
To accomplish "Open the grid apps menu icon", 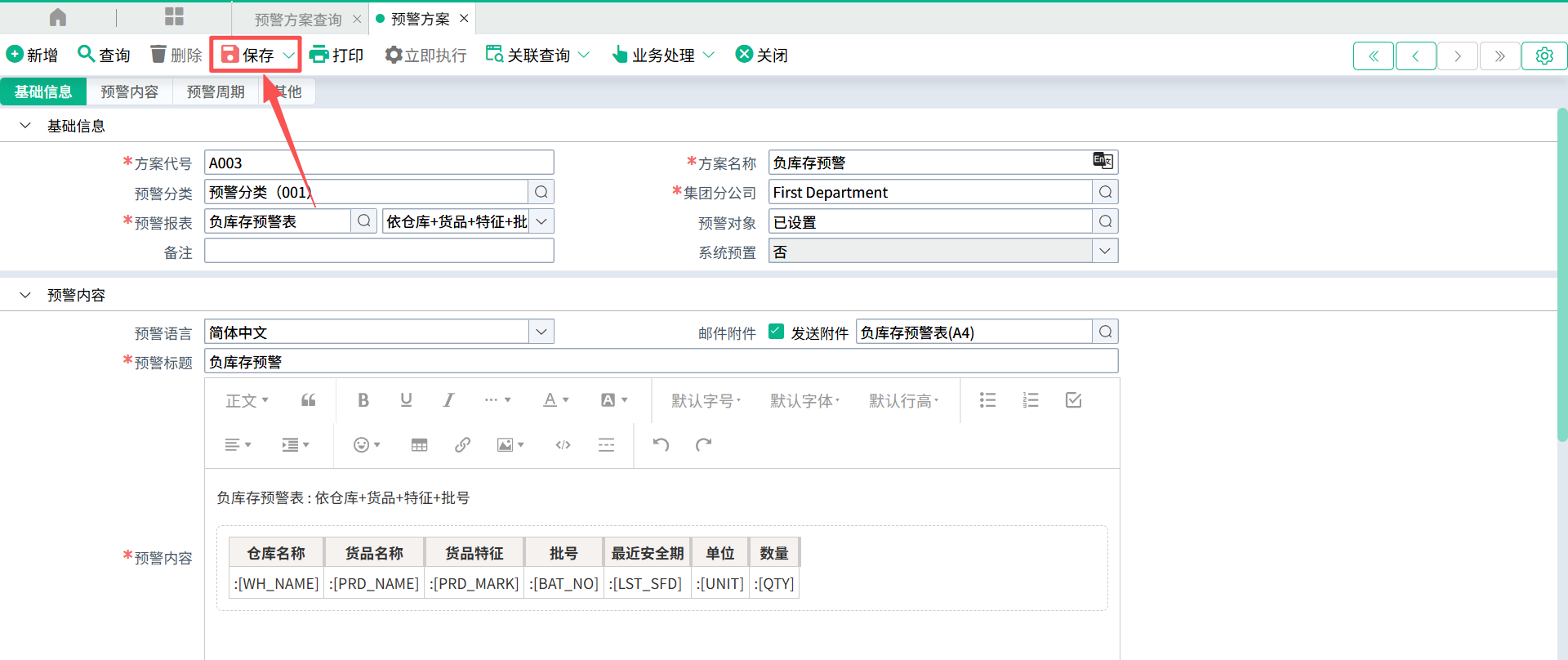I will (x=174, y=17).
